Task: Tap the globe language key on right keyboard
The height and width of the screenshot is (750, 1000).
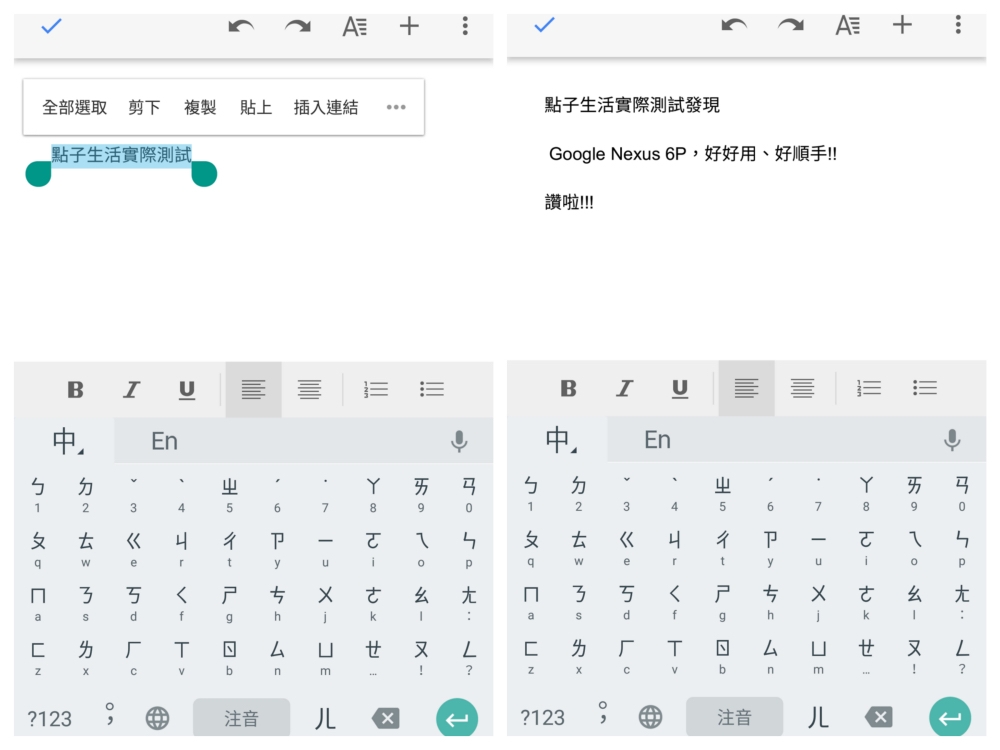Action: pos(650,717)
